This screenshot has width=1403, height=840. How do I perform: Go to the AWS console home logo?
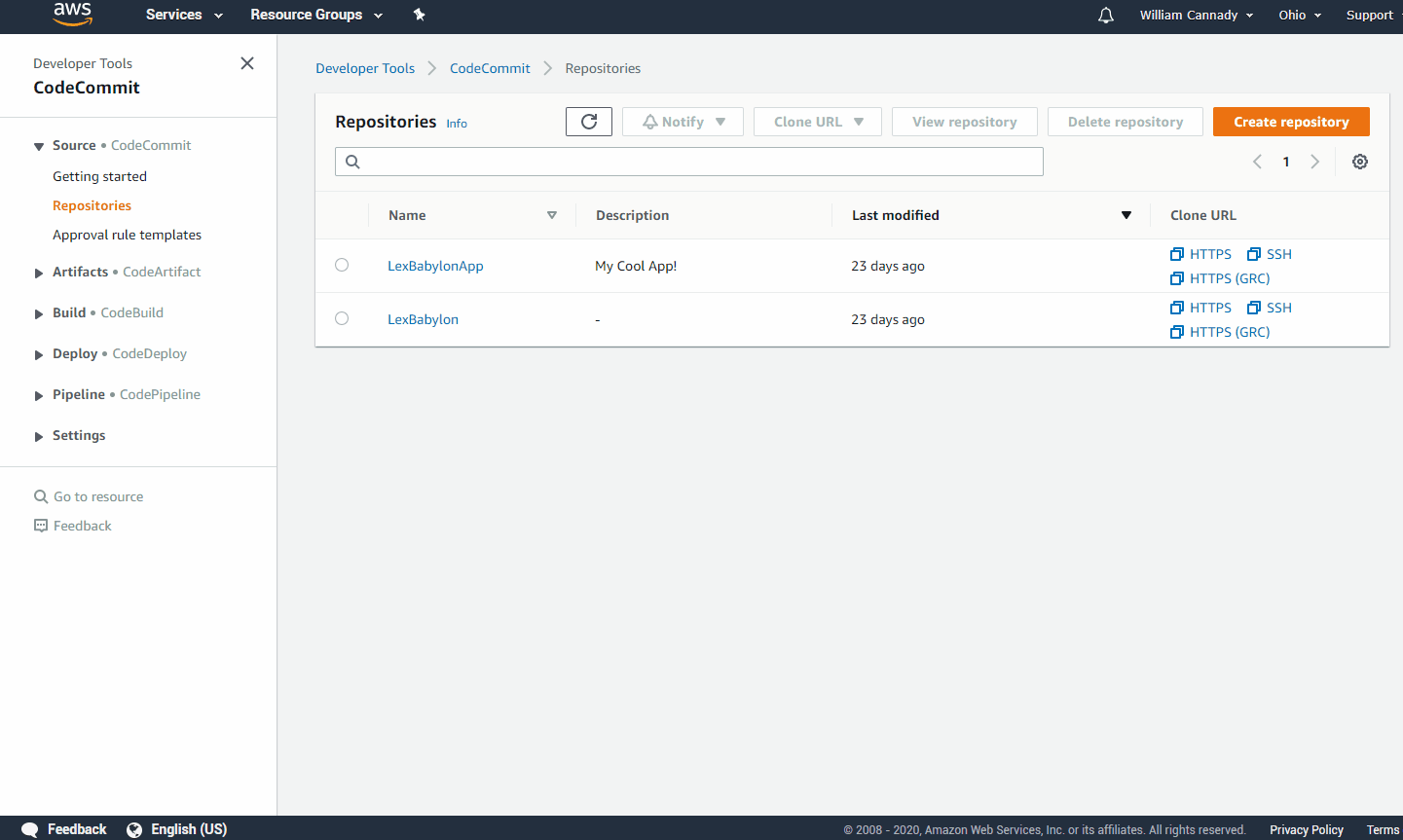point(72,15)
